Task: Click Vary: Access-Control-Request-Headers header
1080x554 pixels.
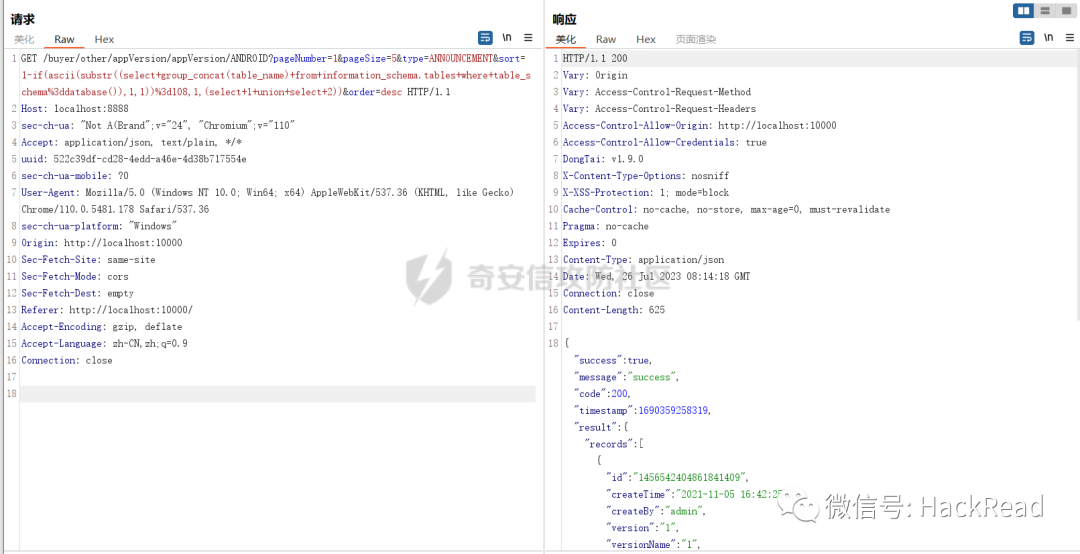Action: (659, 109)
